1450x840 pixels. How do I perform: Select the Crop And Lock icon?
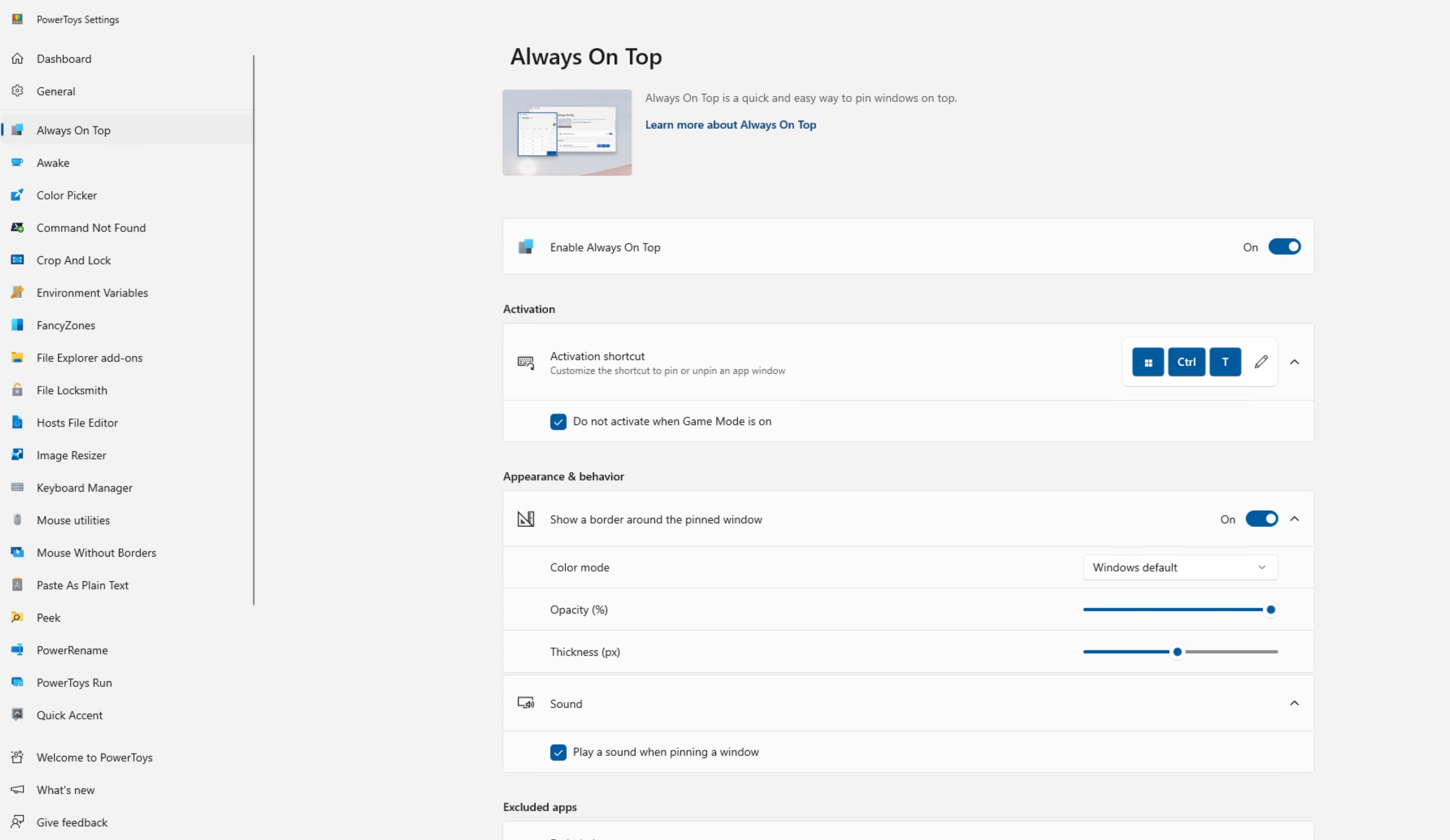17,260
